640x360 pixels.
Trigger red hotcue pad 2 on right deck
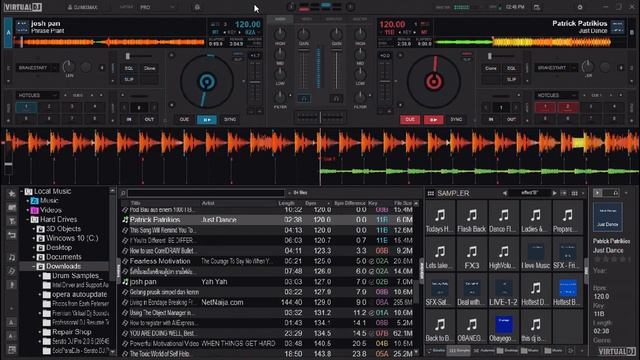coord(568,107)
